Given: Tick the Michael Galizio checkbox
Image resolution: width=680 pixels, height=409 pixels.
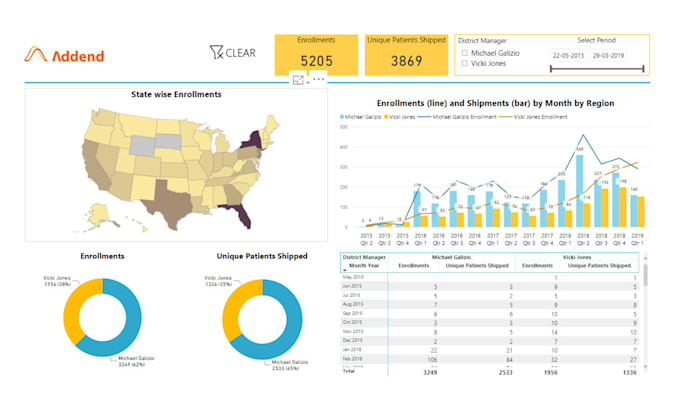Looking at the screenshot, I should (x=464, y=53).
